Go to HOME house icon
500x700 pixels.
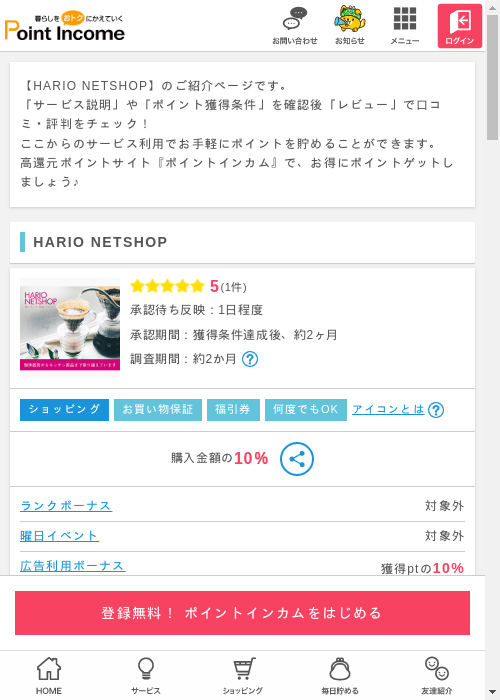pos(49,675)
